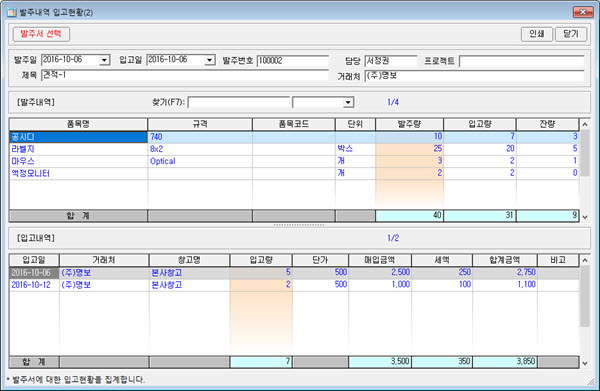Click the 매입금액 column header
The height and width of the screenshot is (391, 600).
coord(380,260)
